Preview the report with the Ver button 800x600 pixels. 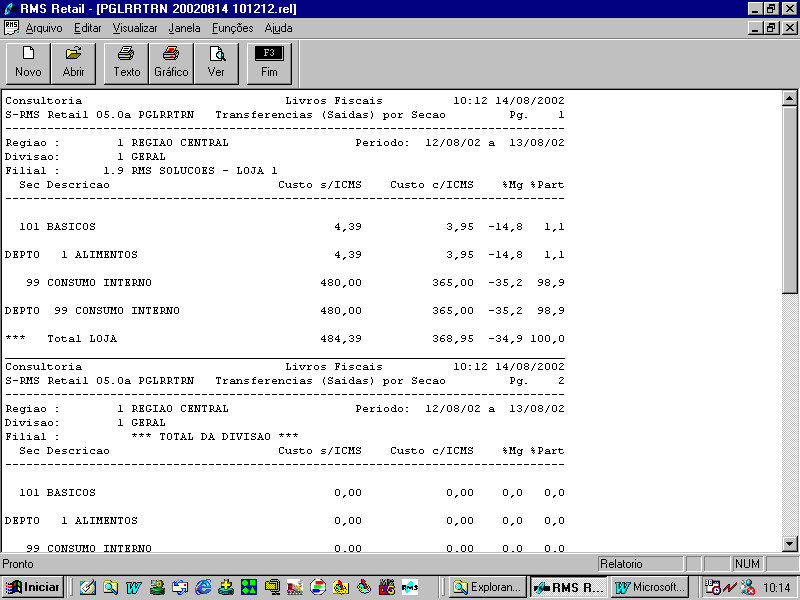pyautogui.click(x=216, y=64)
